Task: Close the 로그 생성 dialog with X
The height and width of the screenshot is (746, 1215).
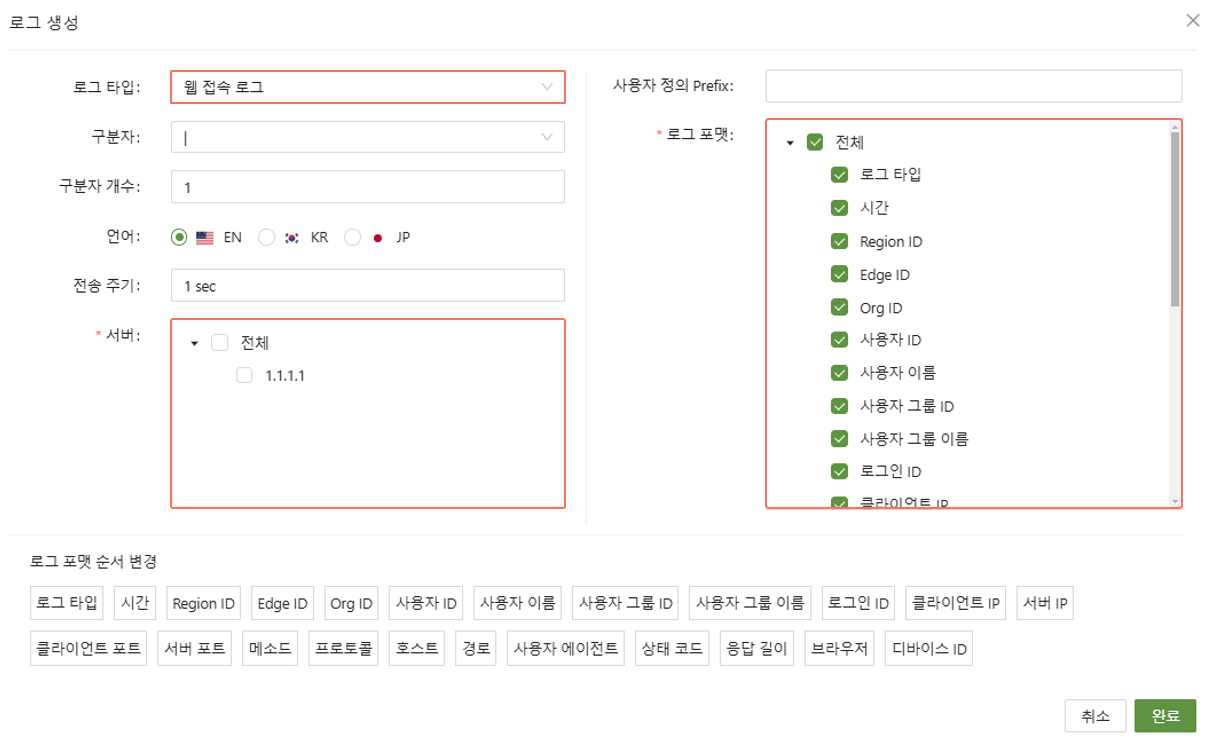Action: coord(1192,20)
